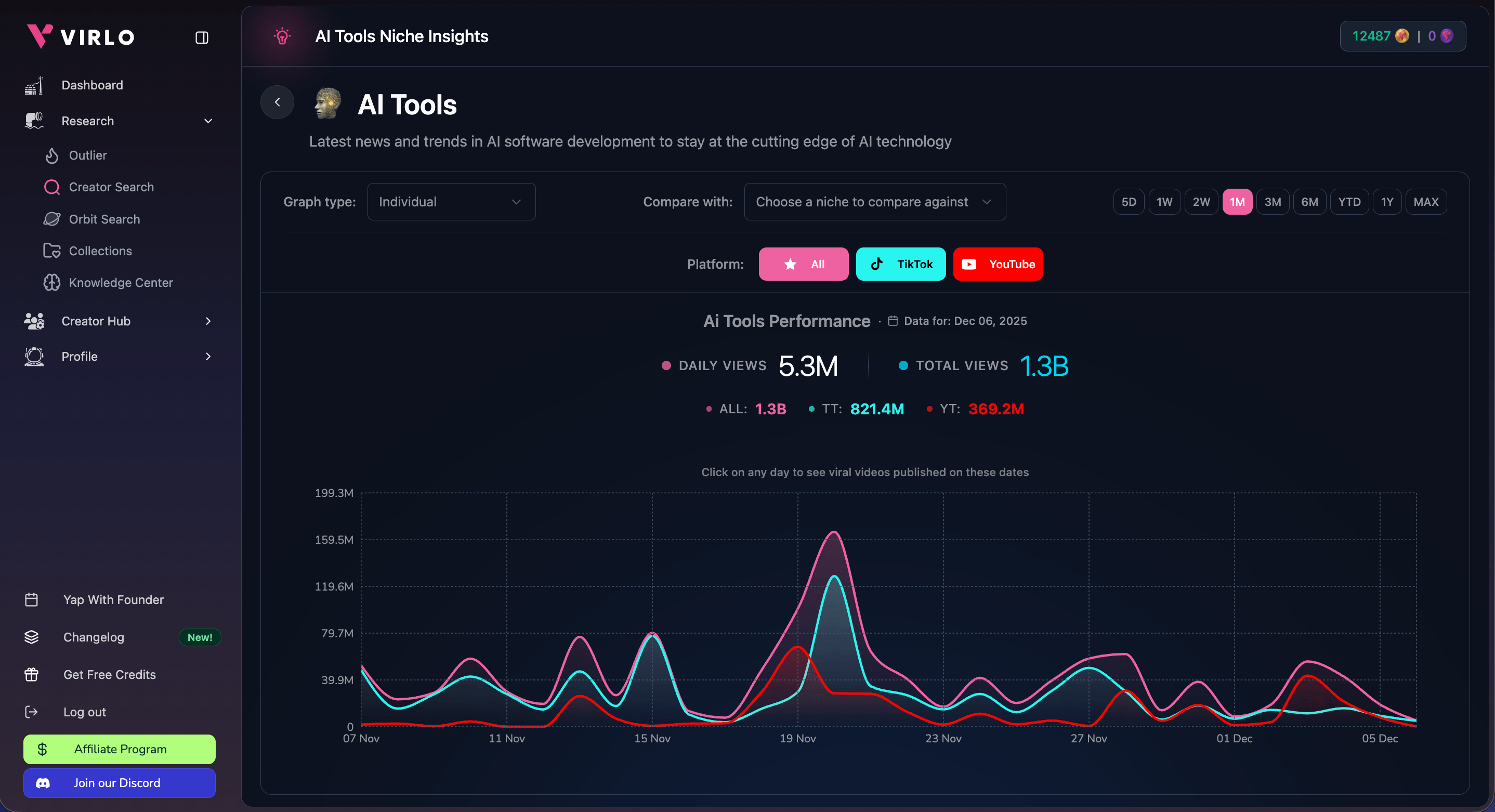Viewport: 1495px width, 812px height.
Task: Click the sidebar collapse icon beside Virlo
Action: point(201,37)
